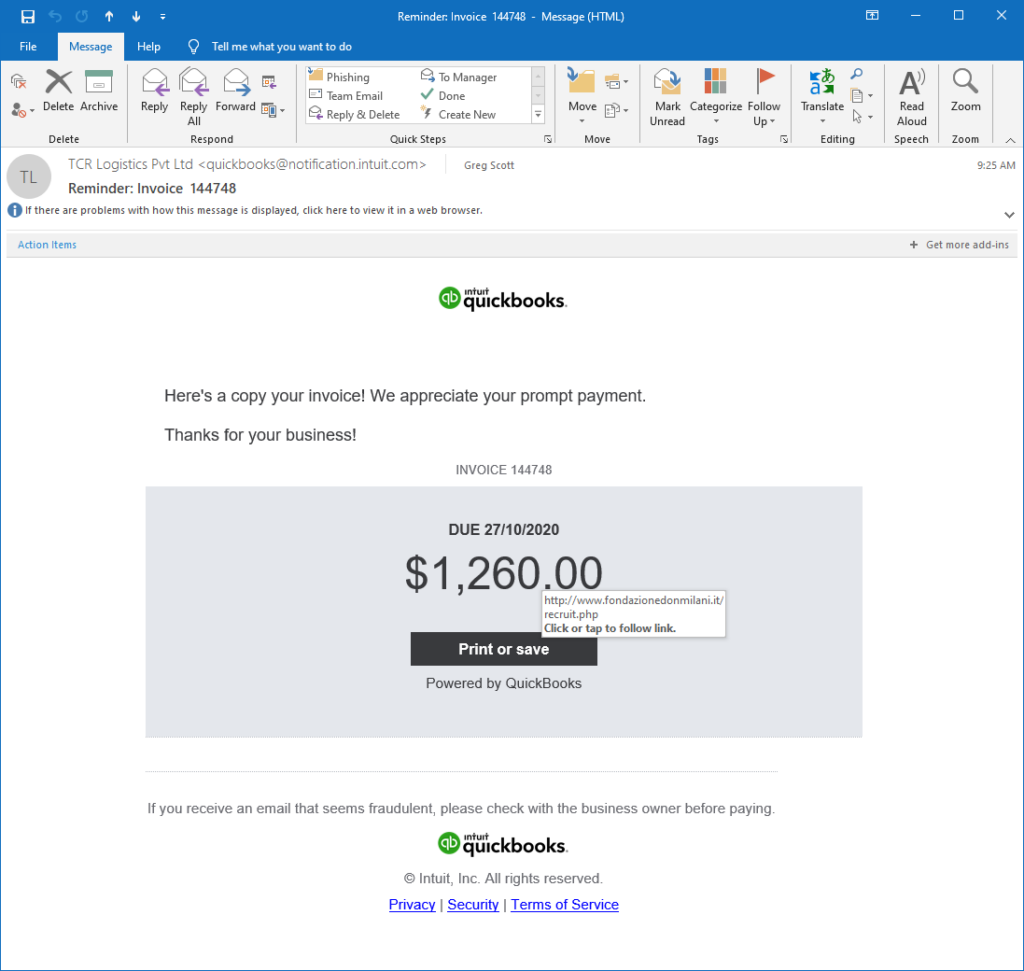Open Tags dialog launcher
The height and width of the screenshot is (971, 1024).
(x=784, y=139)
